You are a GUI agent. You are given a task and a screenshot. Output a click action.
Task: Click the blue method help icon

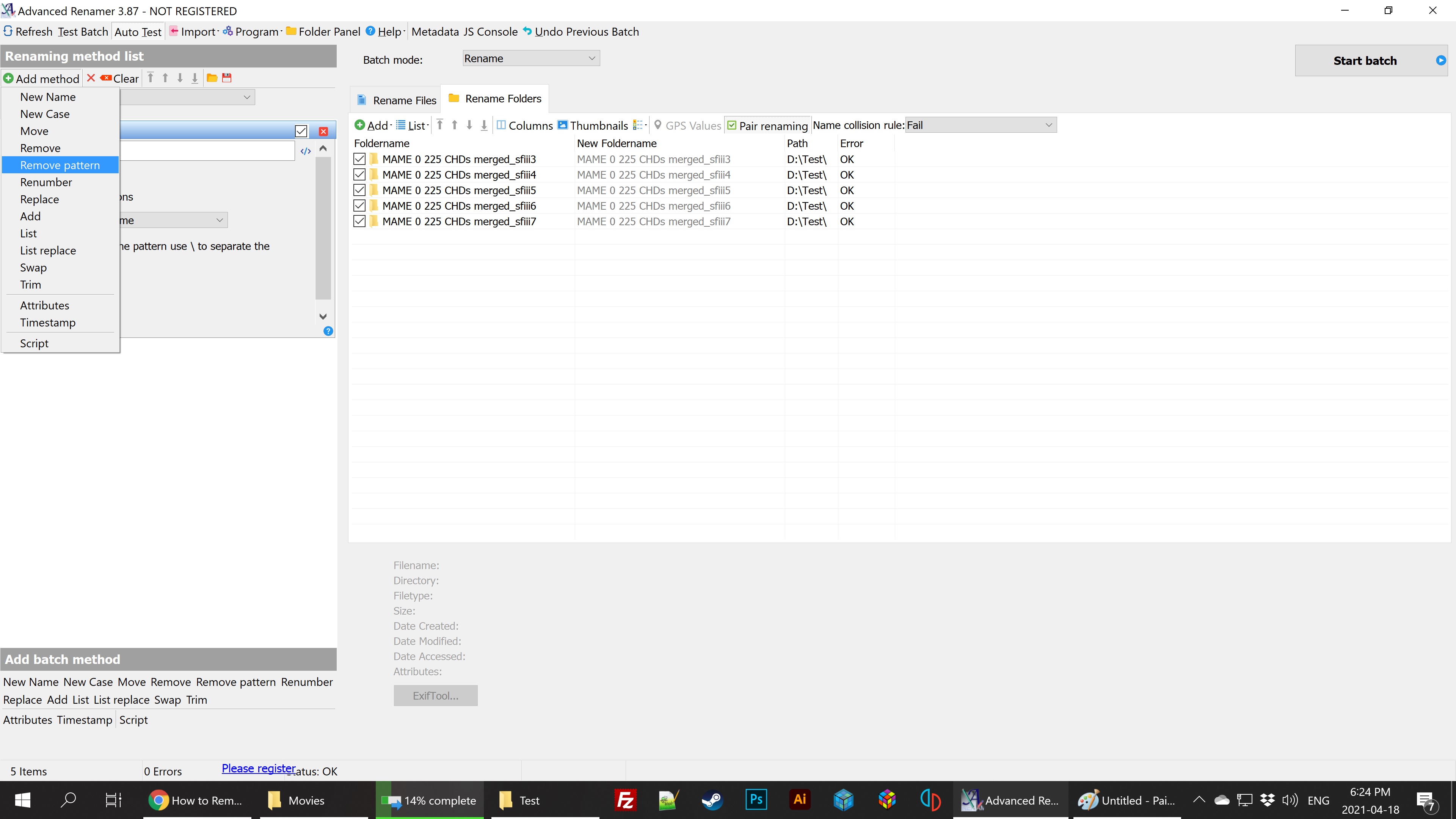(328, 331)
